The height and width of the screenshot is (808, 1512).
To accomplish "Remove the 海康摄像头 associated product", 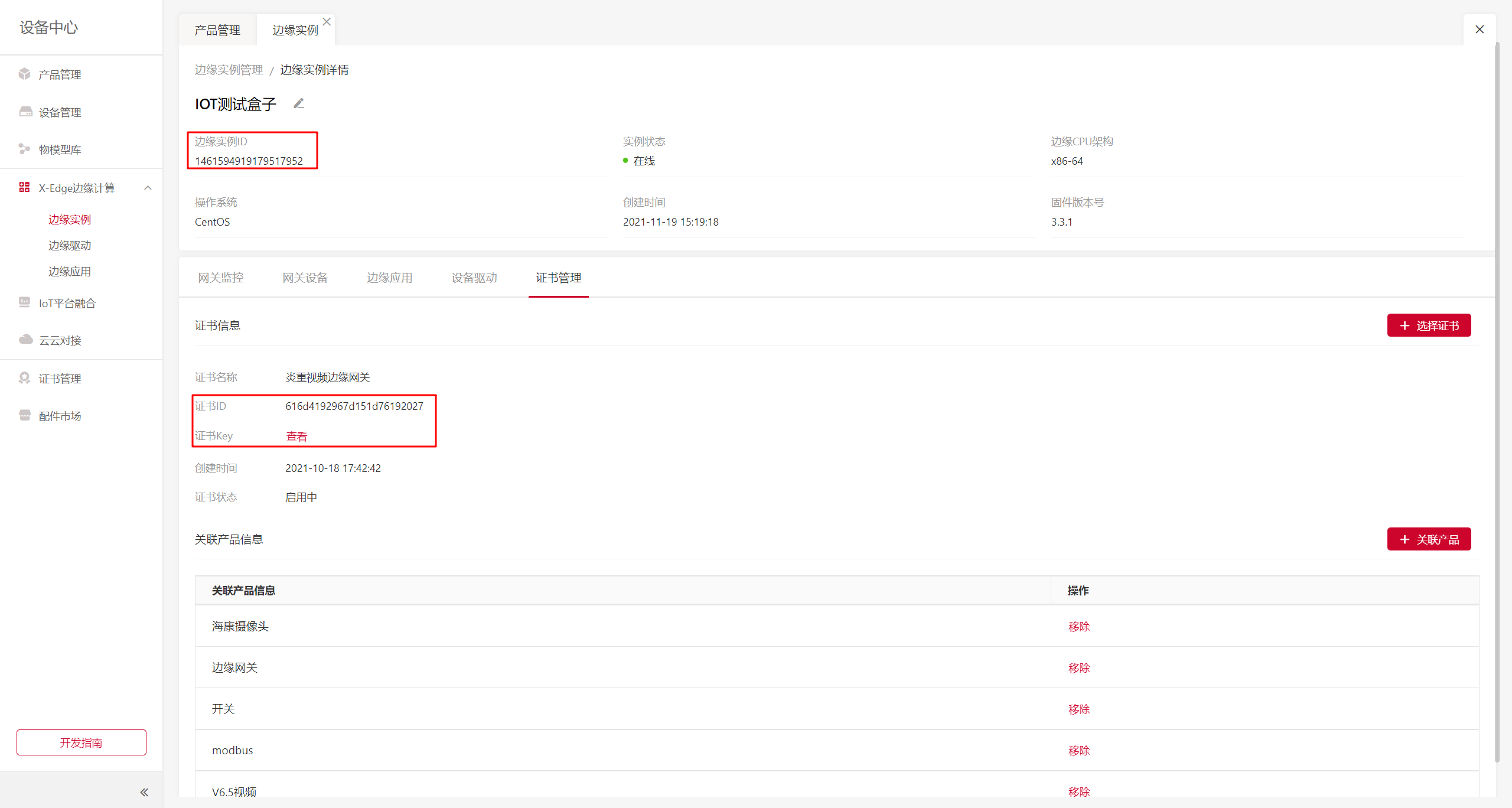I will pyautogui.click(x=1078, y=627).
